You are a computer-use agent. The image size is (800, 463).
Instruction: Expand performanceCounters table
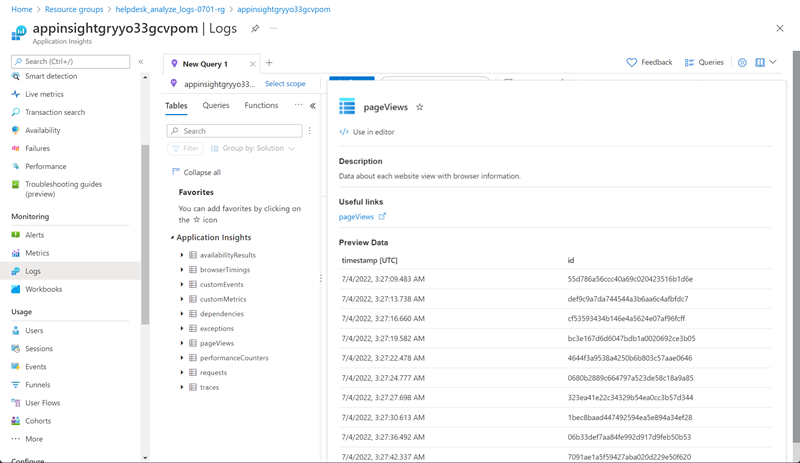(182, 358)
